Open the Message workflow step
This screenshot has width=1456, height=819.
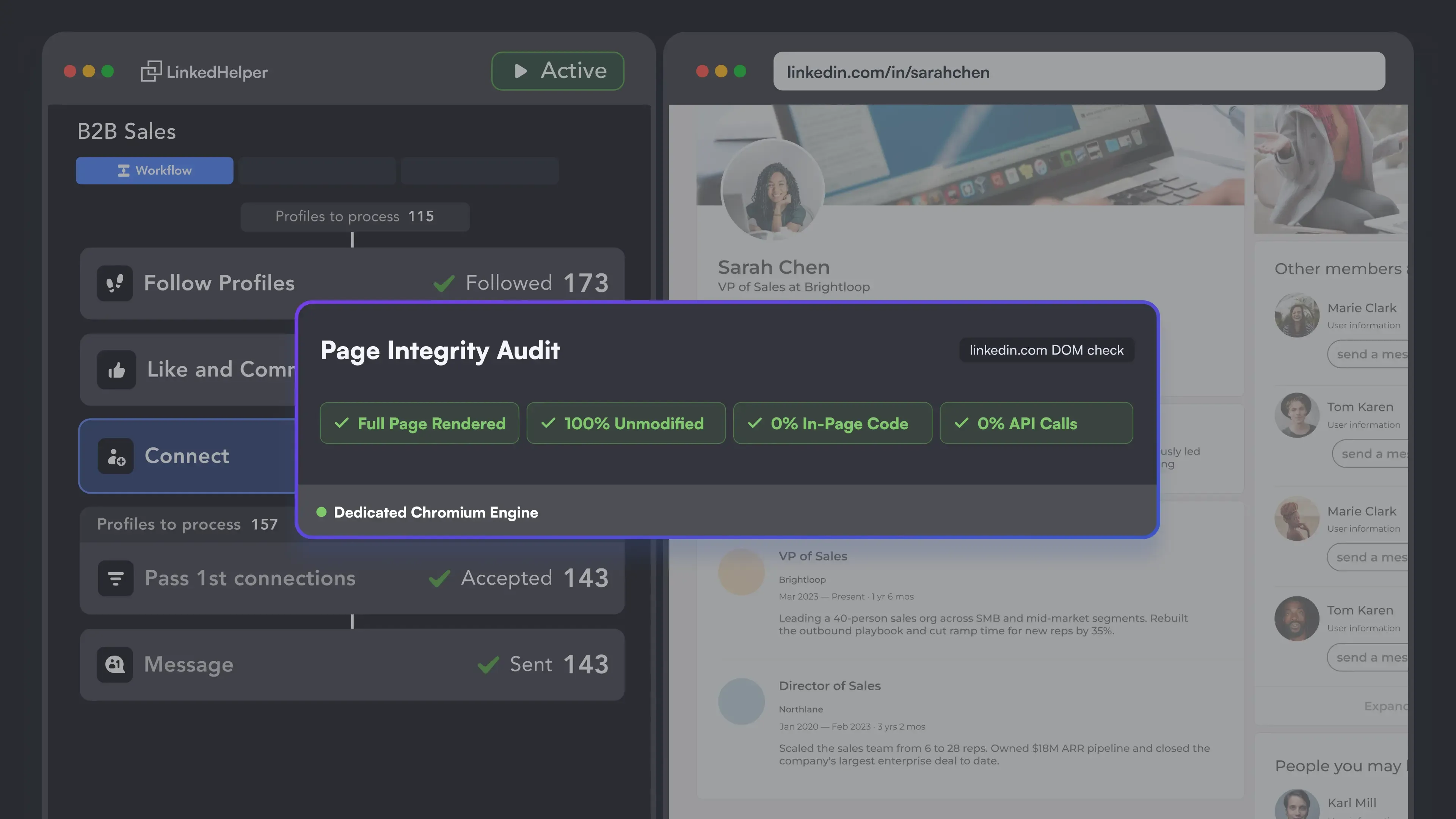click(x=352, y=665)
